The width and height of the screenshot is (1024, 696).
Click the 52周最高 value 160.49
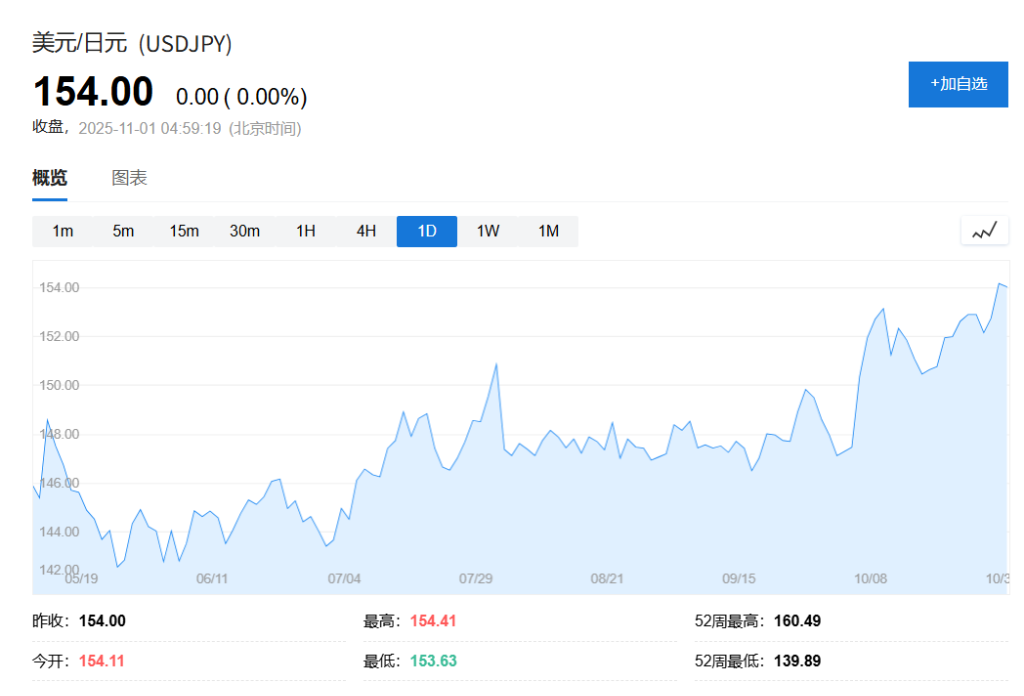(x=797, y=621)
